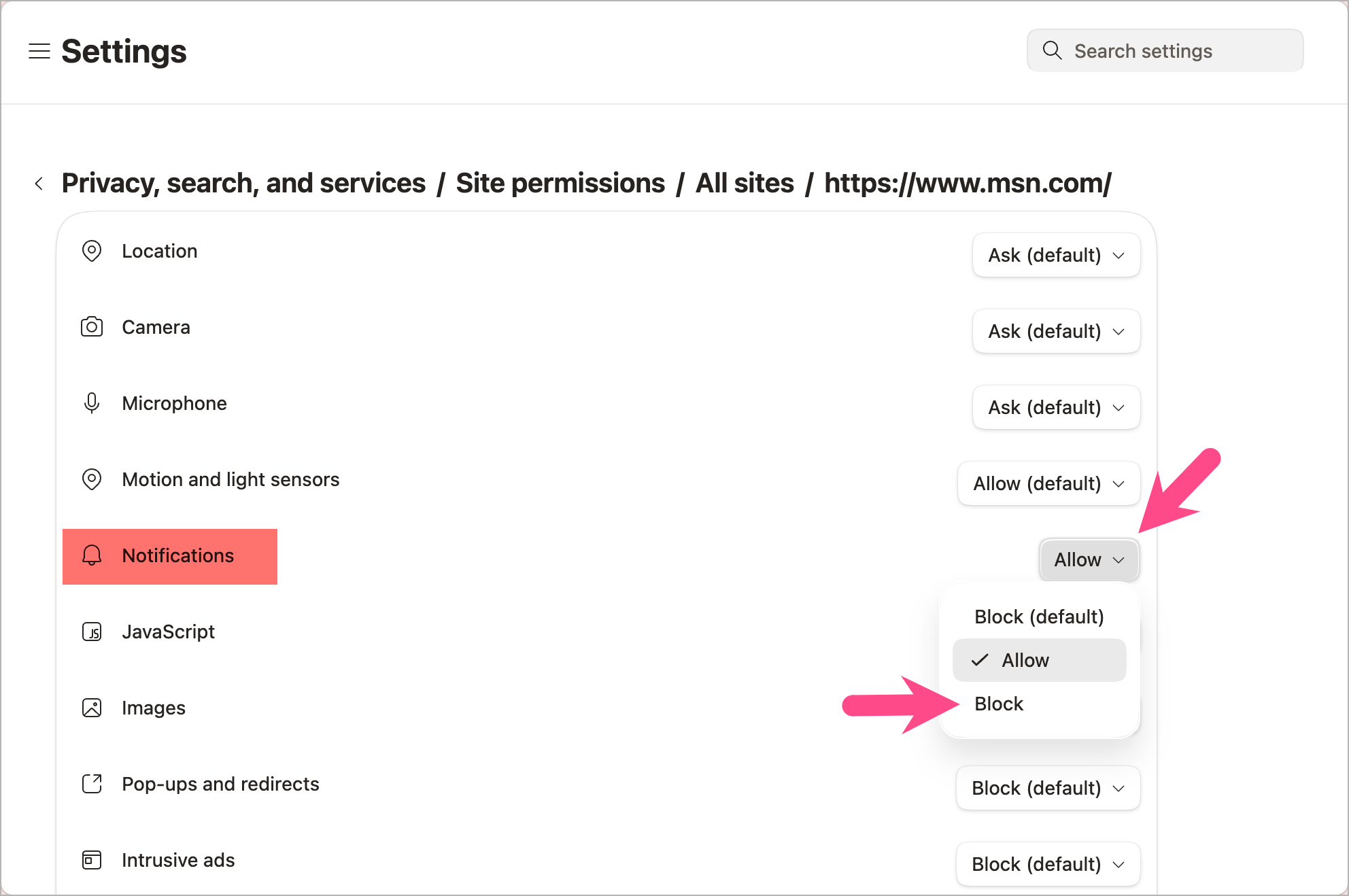Type in the Search settings field
The image size is (1349, 896).
click(1165, 50)
